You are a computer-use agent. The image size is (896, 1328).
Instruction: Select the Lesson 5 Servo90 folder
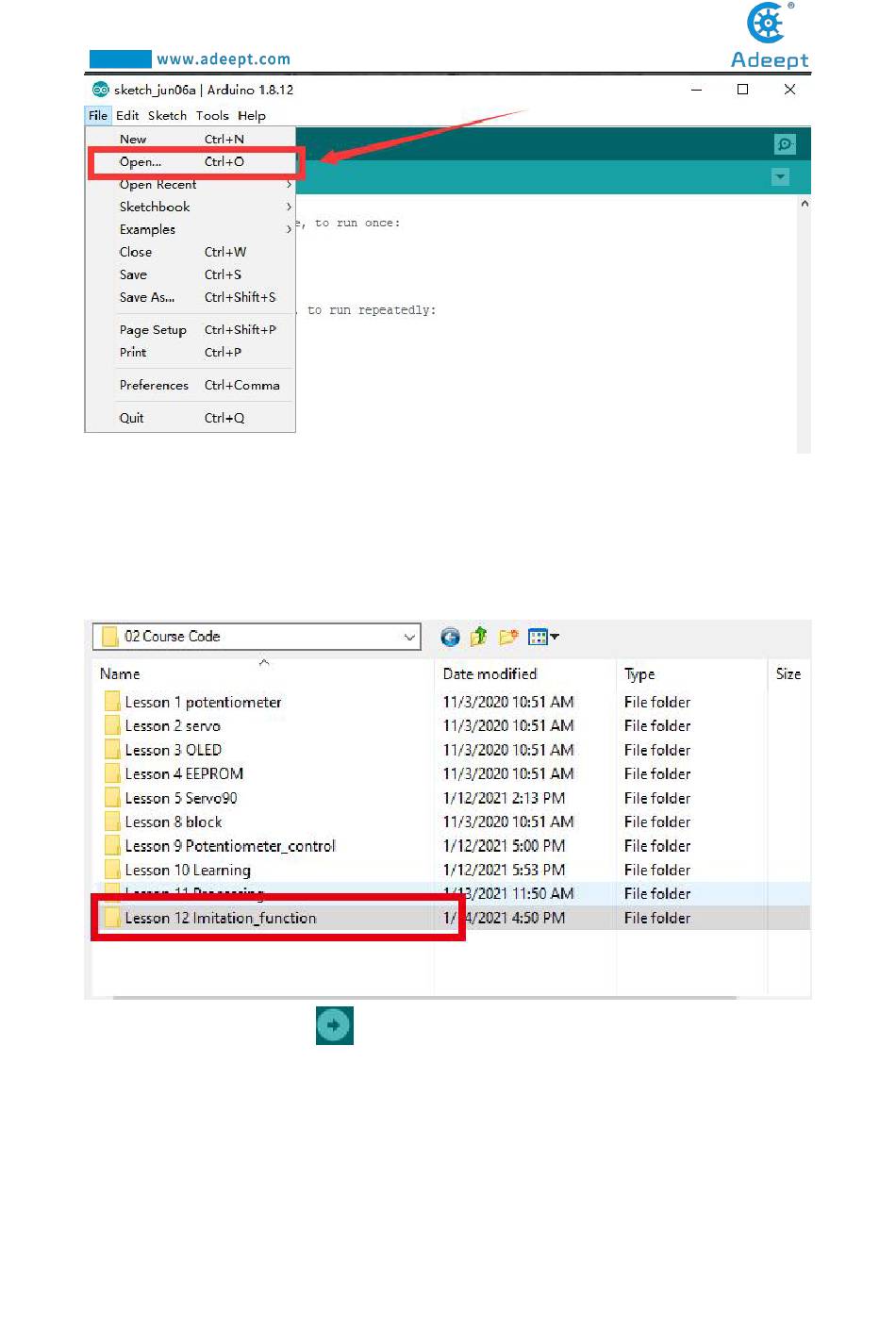(181, 798)
